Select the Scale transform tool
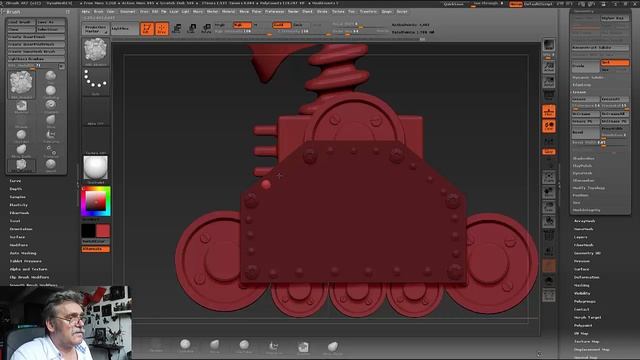The image size is (640, 360). click(x=192, y=29)
